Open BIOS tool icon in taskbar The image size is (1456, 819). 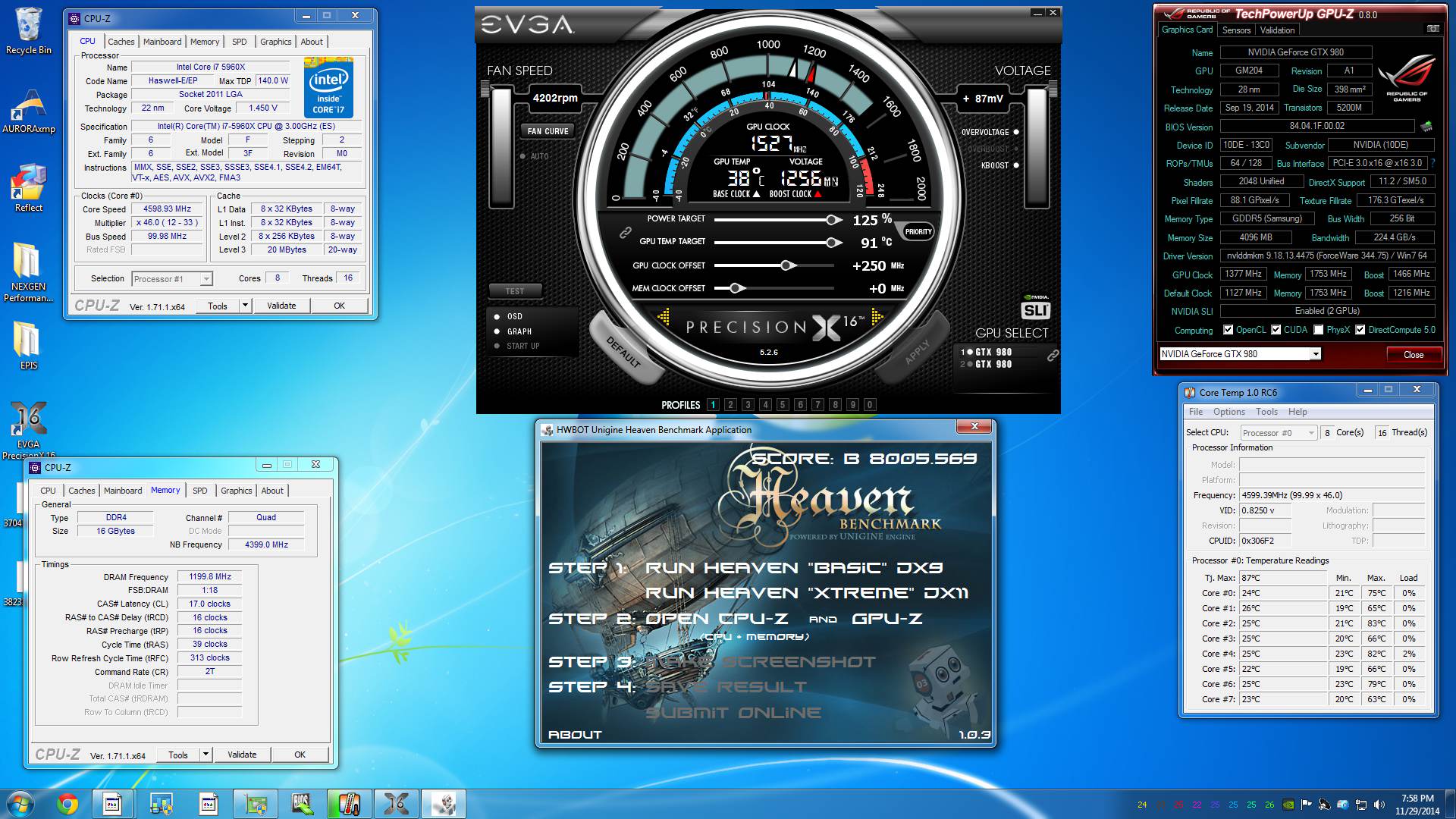[x=303, y=804]
